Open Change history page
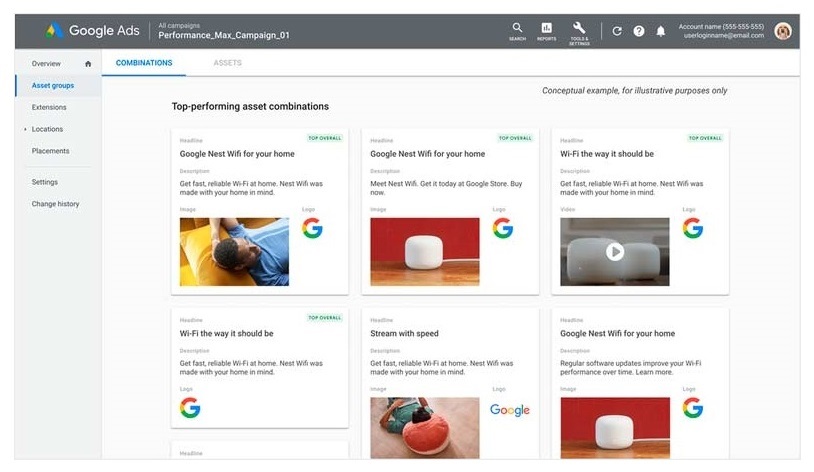This screenshot has height=472, width=814. tap(55, 204)
